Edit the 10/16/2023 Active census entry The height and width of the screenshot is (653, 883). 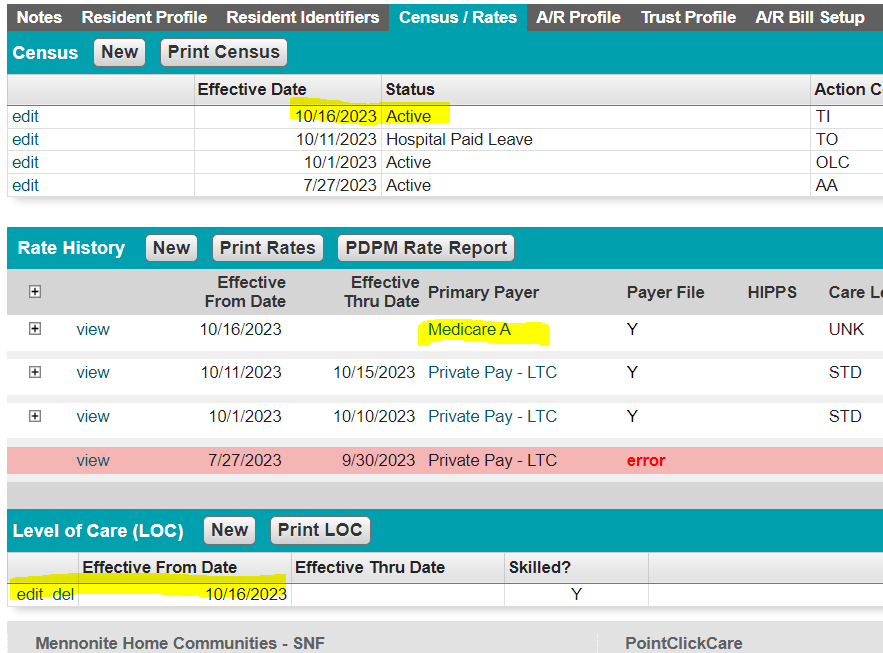25,116
